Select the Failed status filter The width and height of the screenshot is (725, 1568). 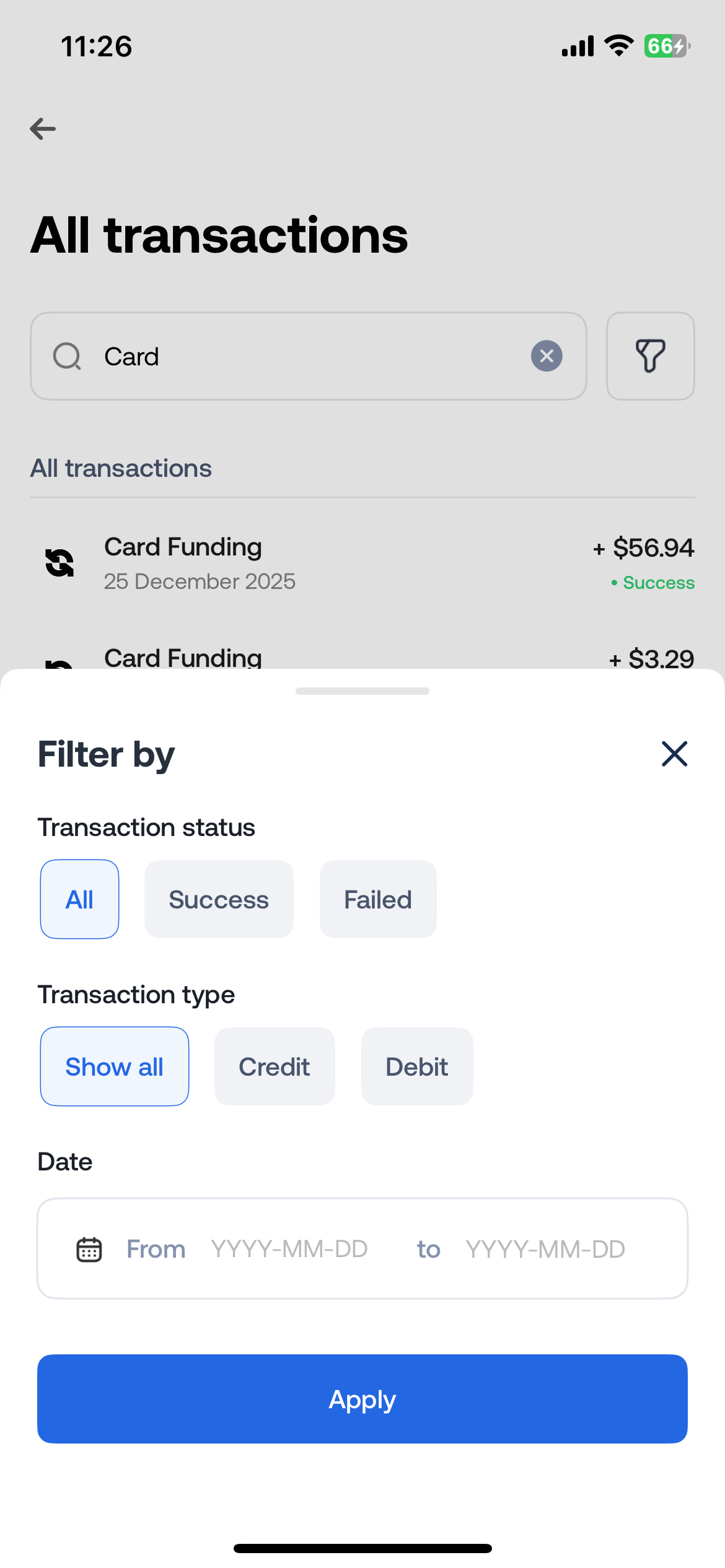coord(378,899)
